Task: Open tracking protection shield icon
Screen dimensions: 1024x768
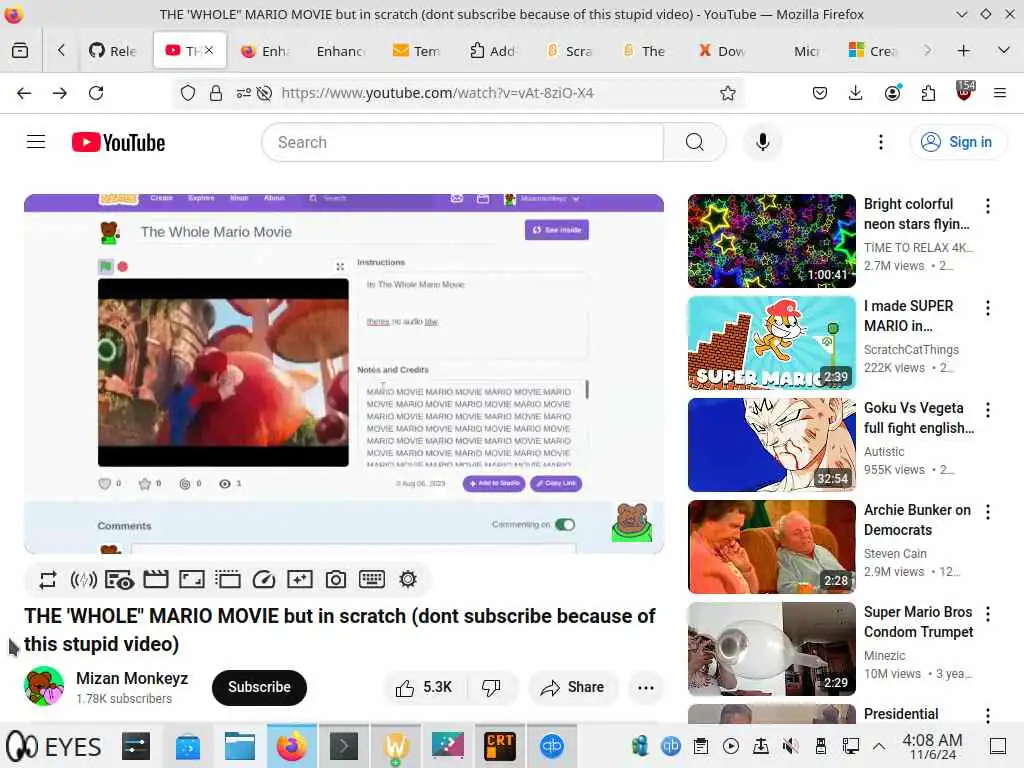Action: click(188, 93)
